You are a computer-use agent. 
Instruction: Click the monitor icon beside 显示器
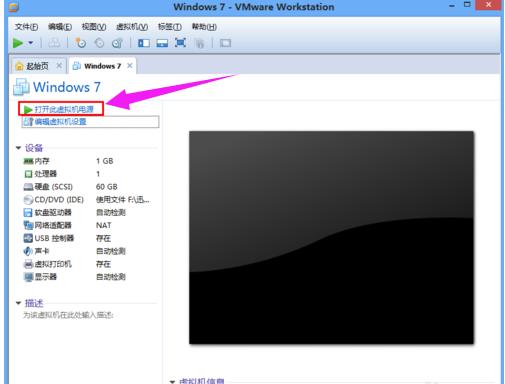28,277
